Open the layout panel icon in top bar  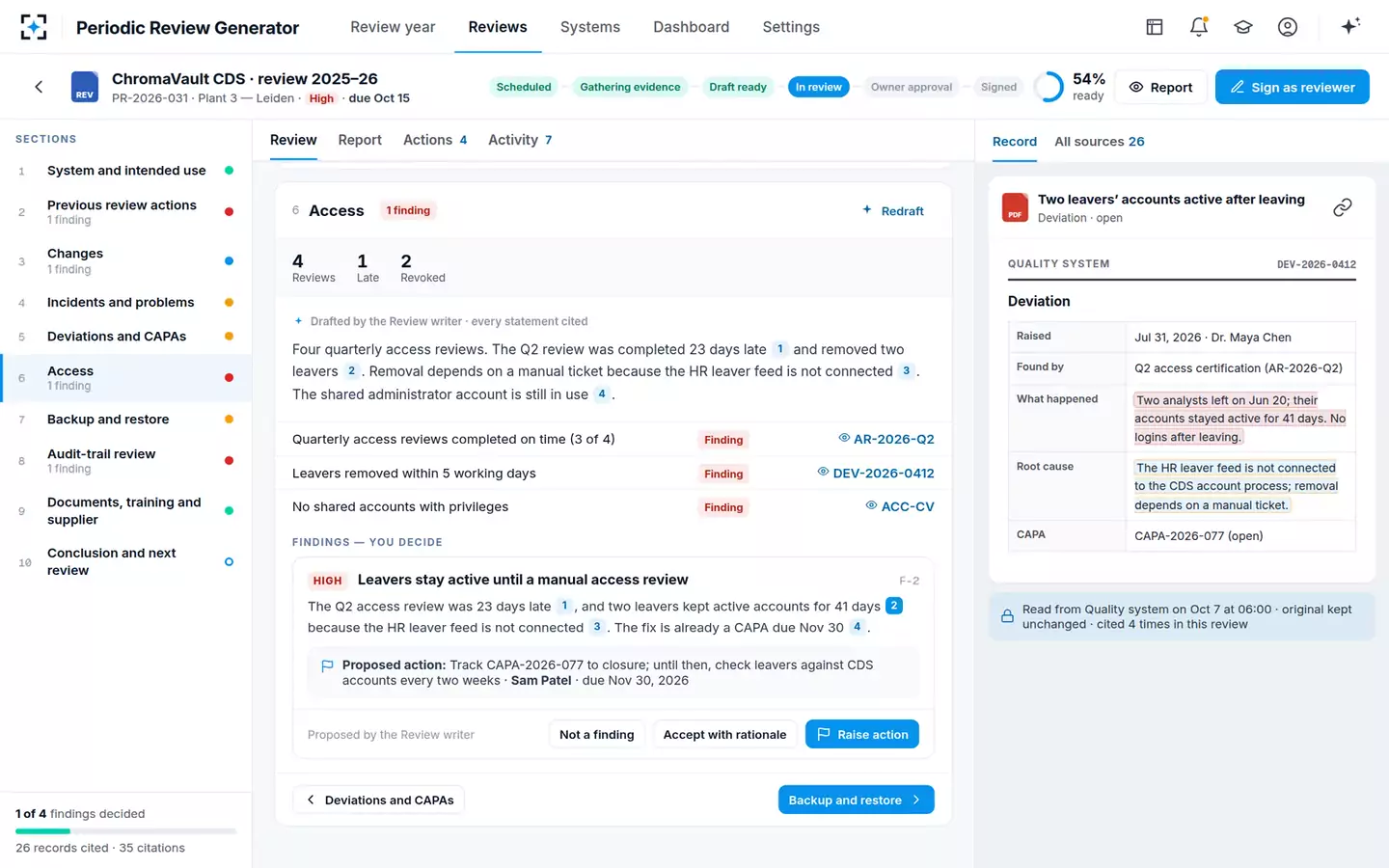pos(1155,27)
